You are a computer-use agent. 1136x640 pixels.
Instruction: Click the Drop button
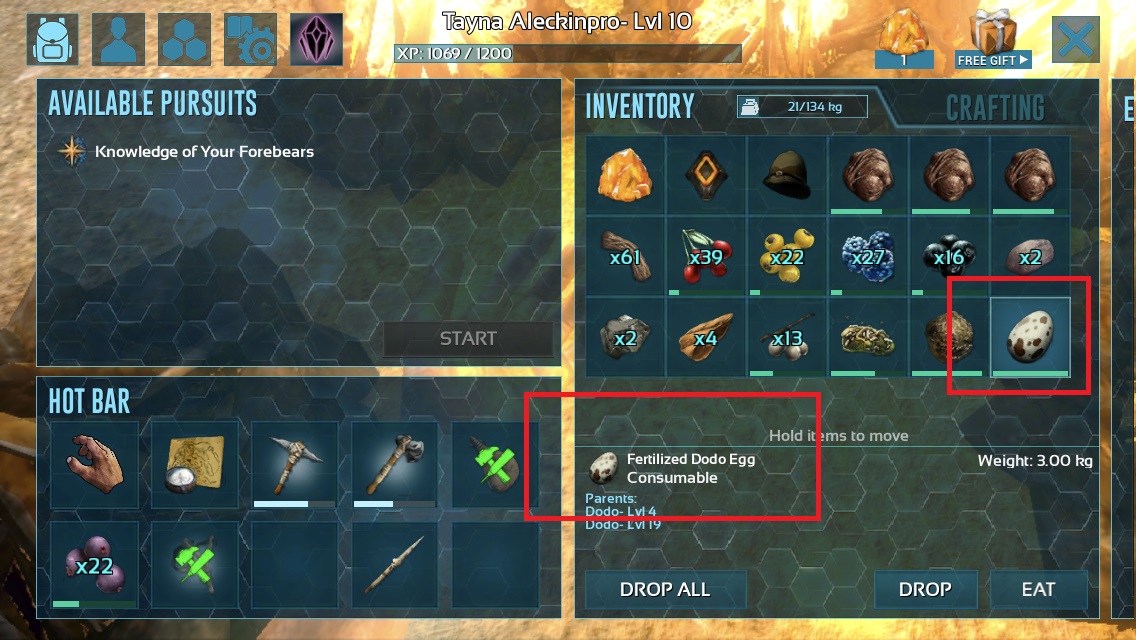tap(925, 589)
